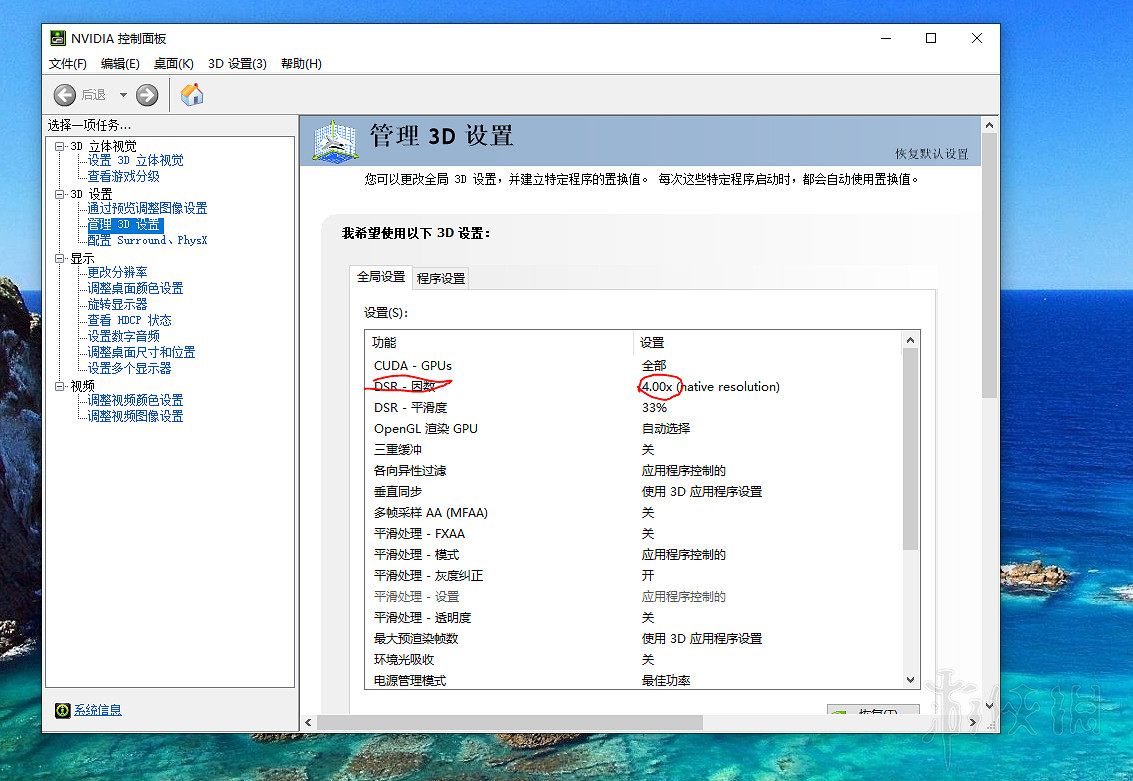Viewport: 1133px width, 781px height.
Task: Switch to the 程序设置 tab
Action: tap(440, 278)
